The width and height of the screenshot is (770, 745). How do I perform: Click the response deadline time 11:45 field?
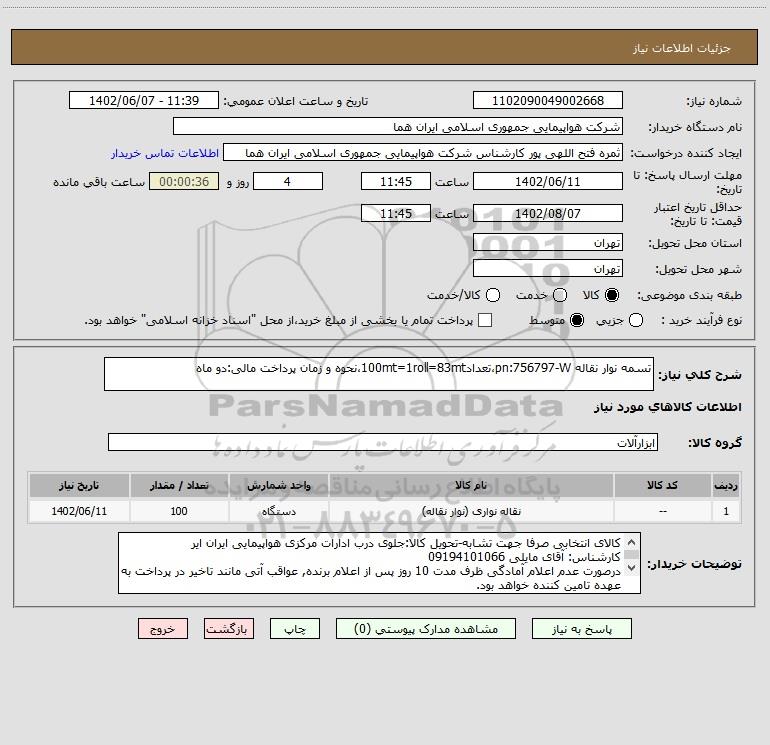[396, 181]
